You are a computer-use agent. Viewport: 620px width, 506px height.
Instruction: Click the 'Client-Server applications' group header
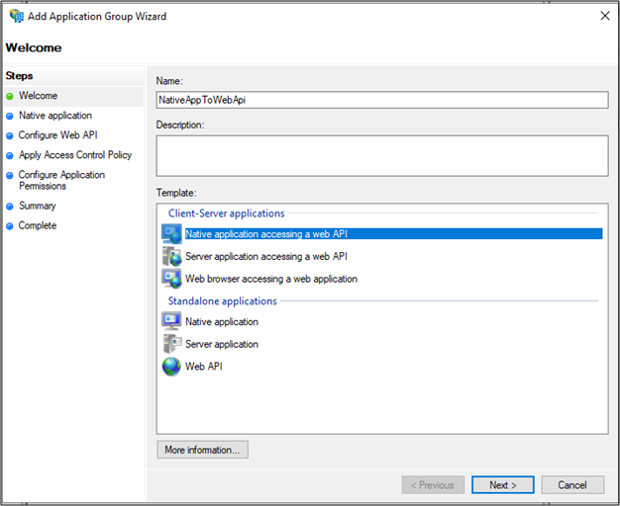click(x=226, y=213)
